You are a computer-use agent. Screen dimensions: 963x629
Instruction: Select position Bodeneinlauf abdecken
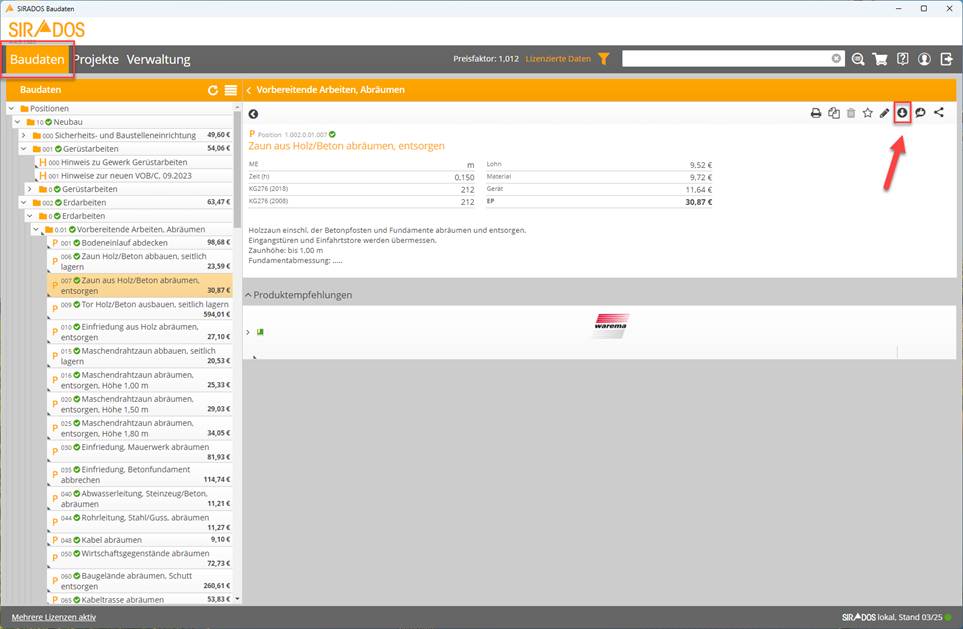point(140,243)
